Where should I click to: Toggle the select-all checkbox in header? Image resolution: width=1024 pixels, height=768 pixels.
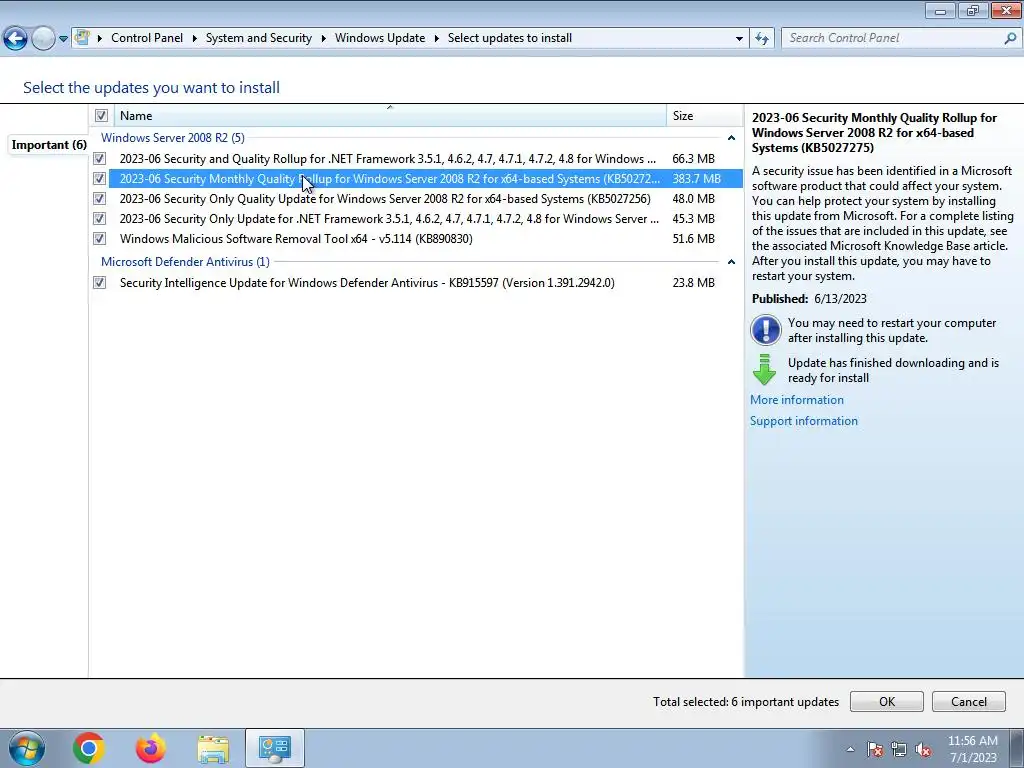point(101,116)
